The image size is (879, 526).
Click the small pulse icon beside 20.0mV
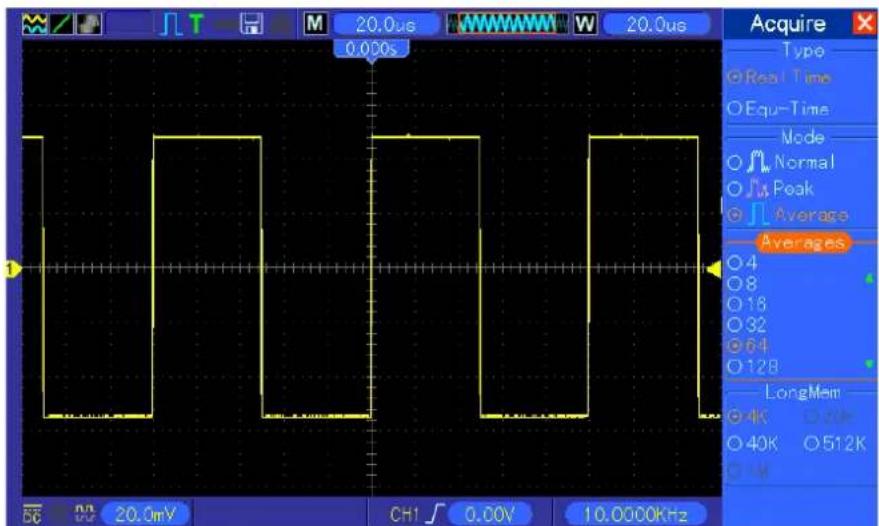pyautogui.click(x=85, y=513)
